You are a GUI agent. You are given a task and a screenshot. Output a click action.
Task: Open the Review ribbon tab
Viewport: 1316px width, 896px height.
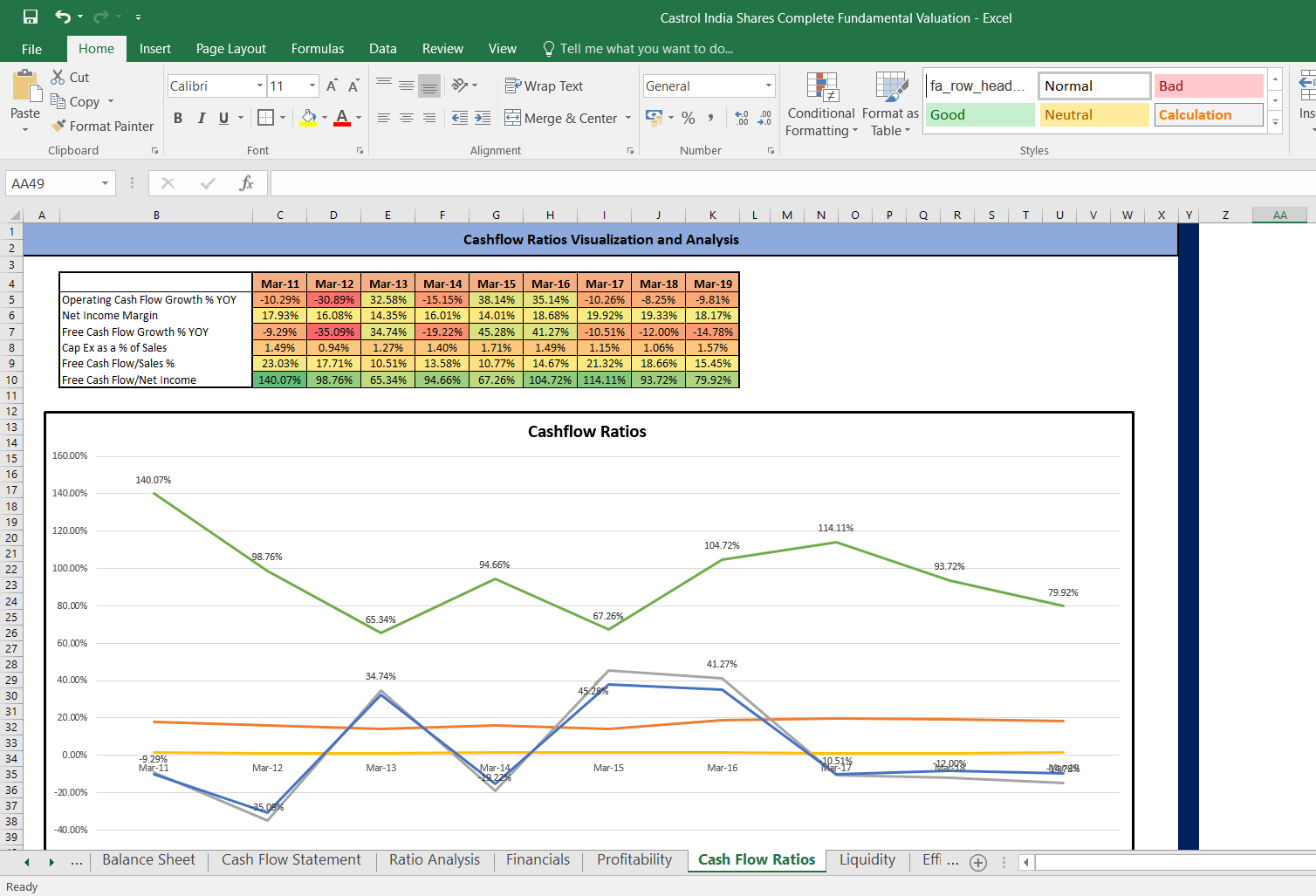(442, 49)
